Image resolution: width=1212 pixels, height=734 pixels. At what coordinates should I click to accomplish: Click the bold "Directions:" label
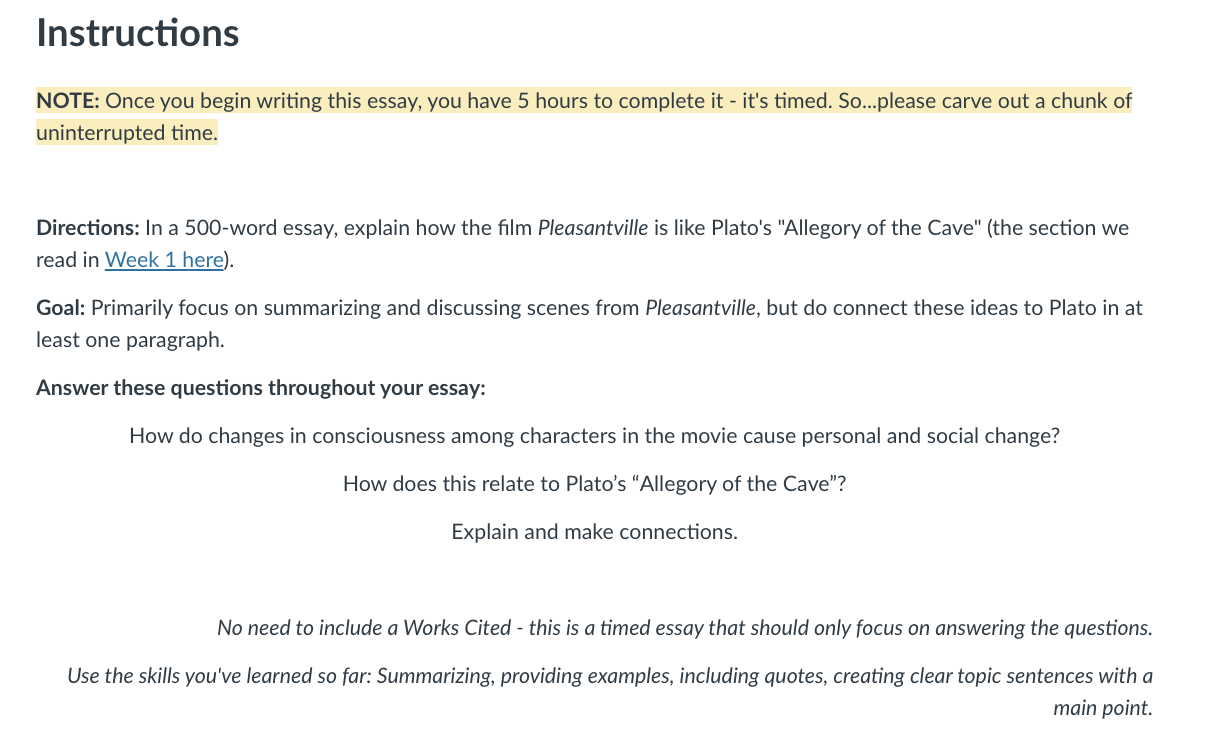point(88,228)
